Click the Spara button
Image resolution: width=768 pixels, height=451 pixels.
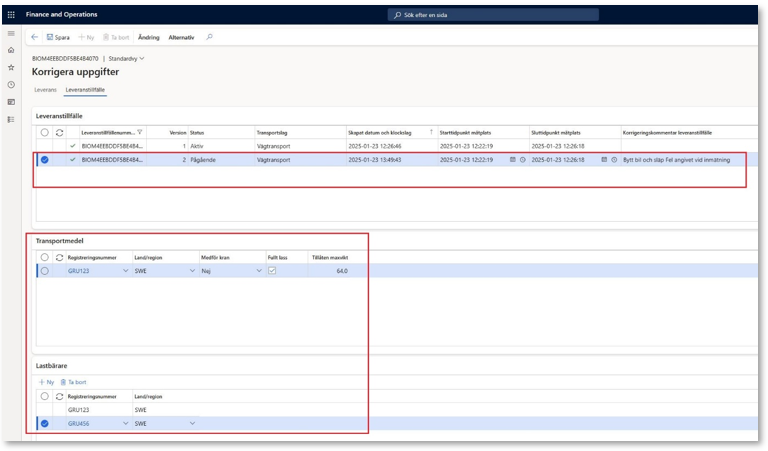click(59, 37)
